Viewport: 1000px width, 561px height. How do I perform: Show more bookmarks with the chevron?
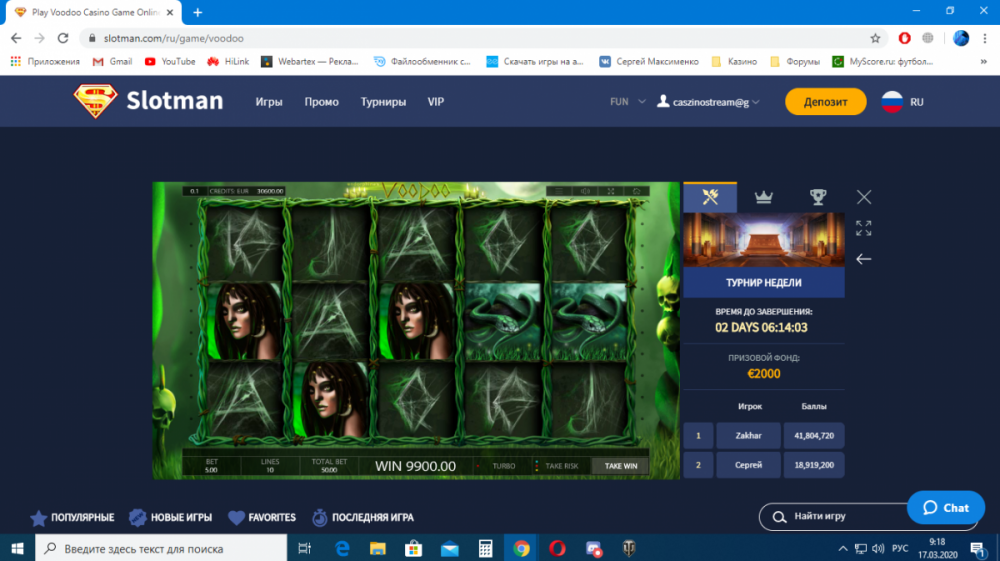(983, 62)
